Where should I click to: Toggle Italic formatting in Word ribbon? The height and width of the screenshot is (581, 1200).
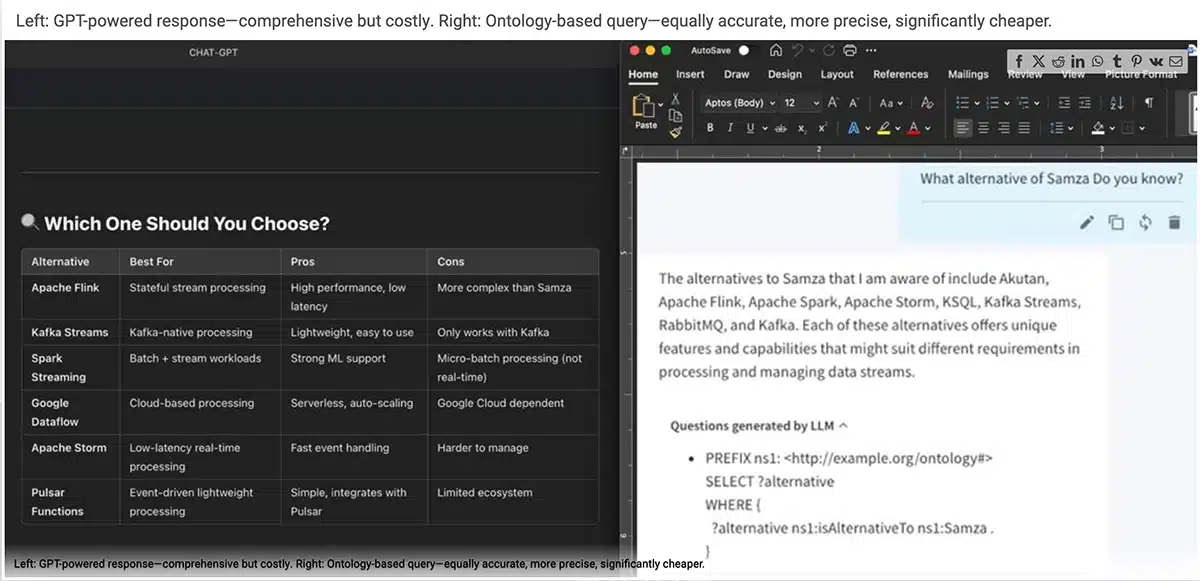[730, 128]
